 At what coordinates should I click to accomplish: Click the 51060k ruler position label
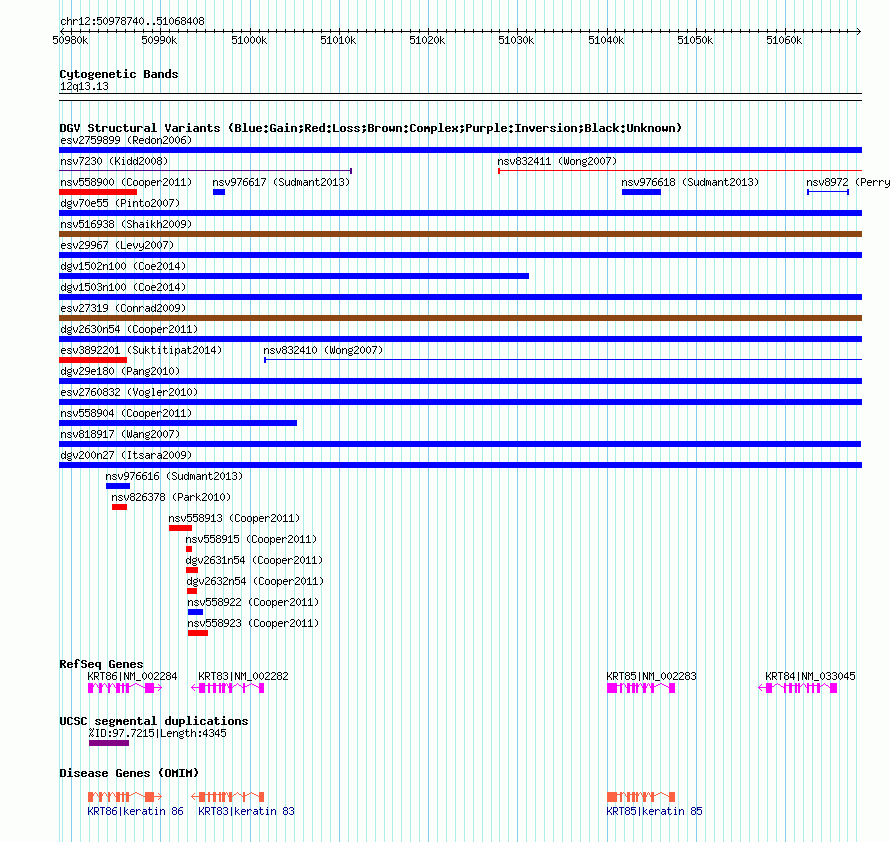784,40
